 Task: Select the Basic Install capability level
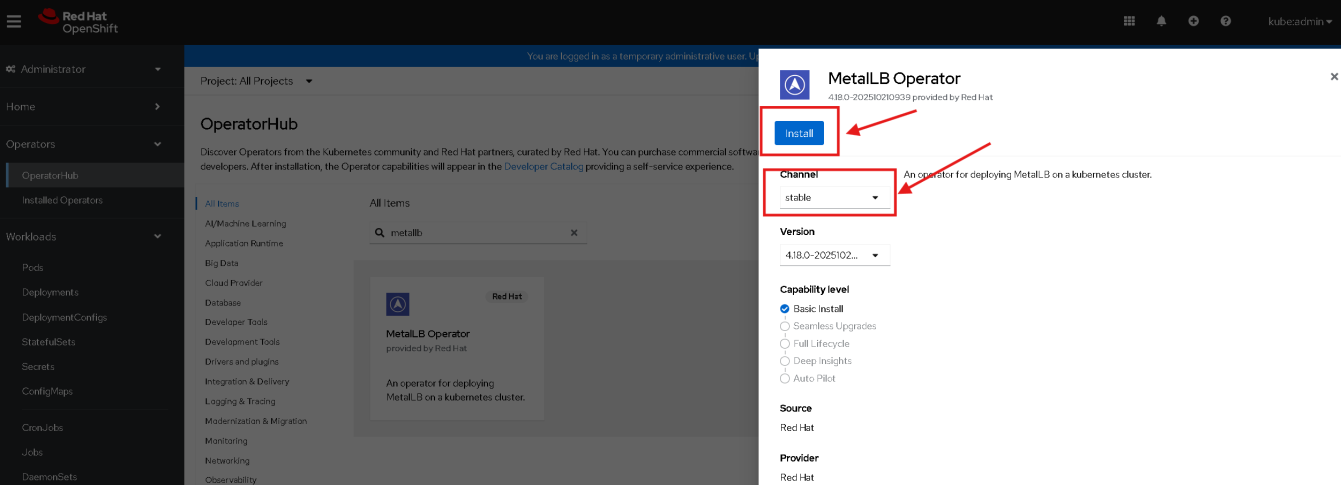[785, 309]
